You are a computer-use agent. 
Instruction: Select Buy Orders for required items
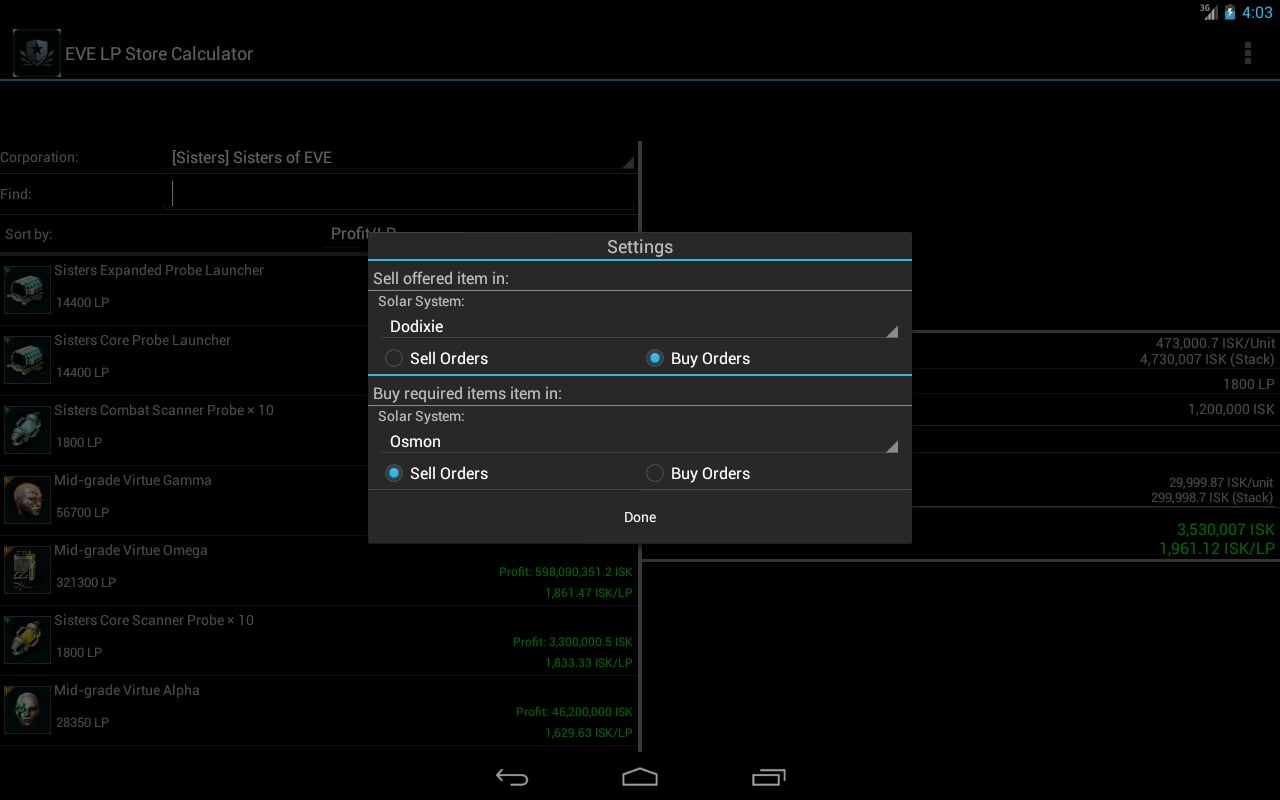pos(698,473)
